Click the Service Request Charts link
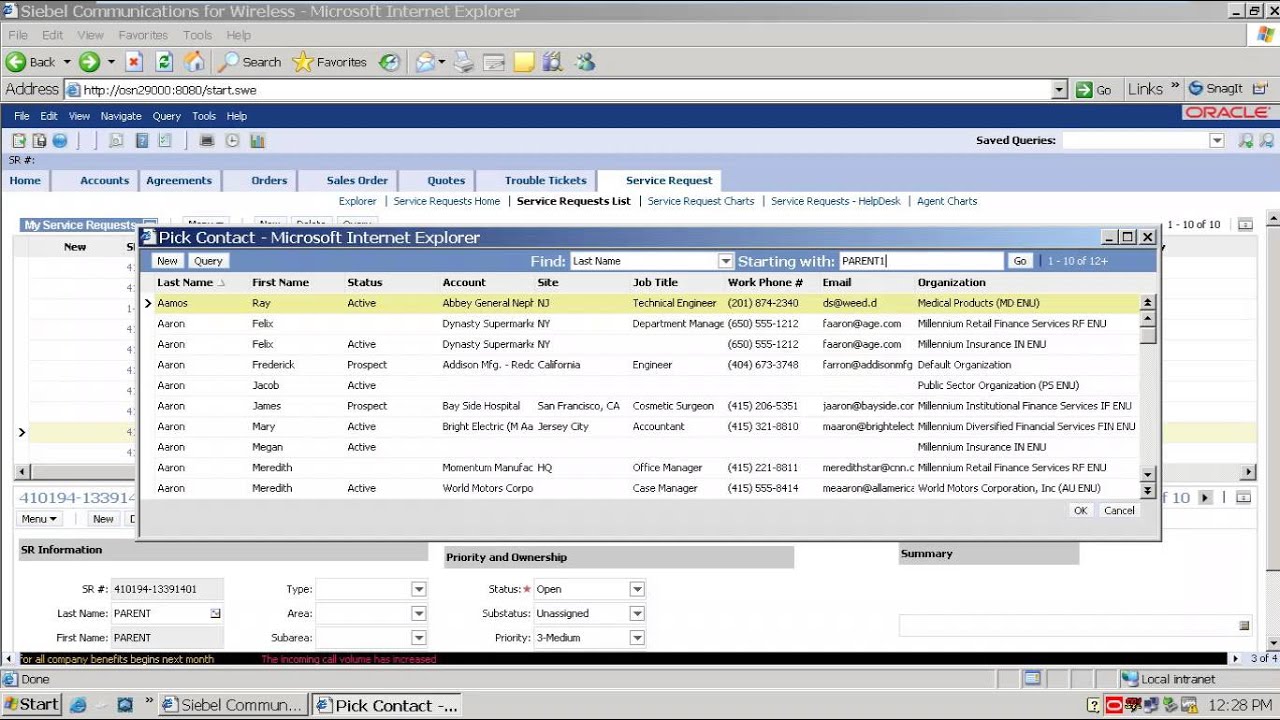Image resolution: width=1280 pixels, height=720 pixels. tap(700, 201)
